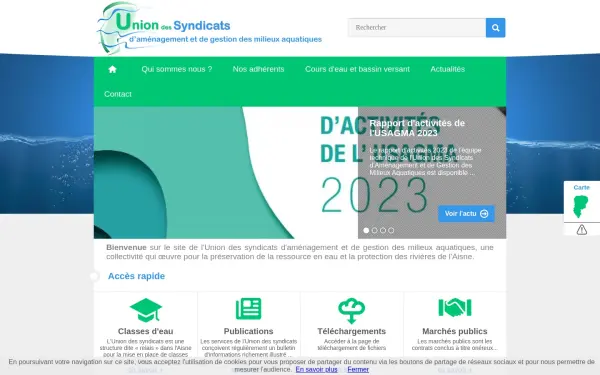Open the Classes d'eau heading link

pyautogui.click(x=145, y=331)
